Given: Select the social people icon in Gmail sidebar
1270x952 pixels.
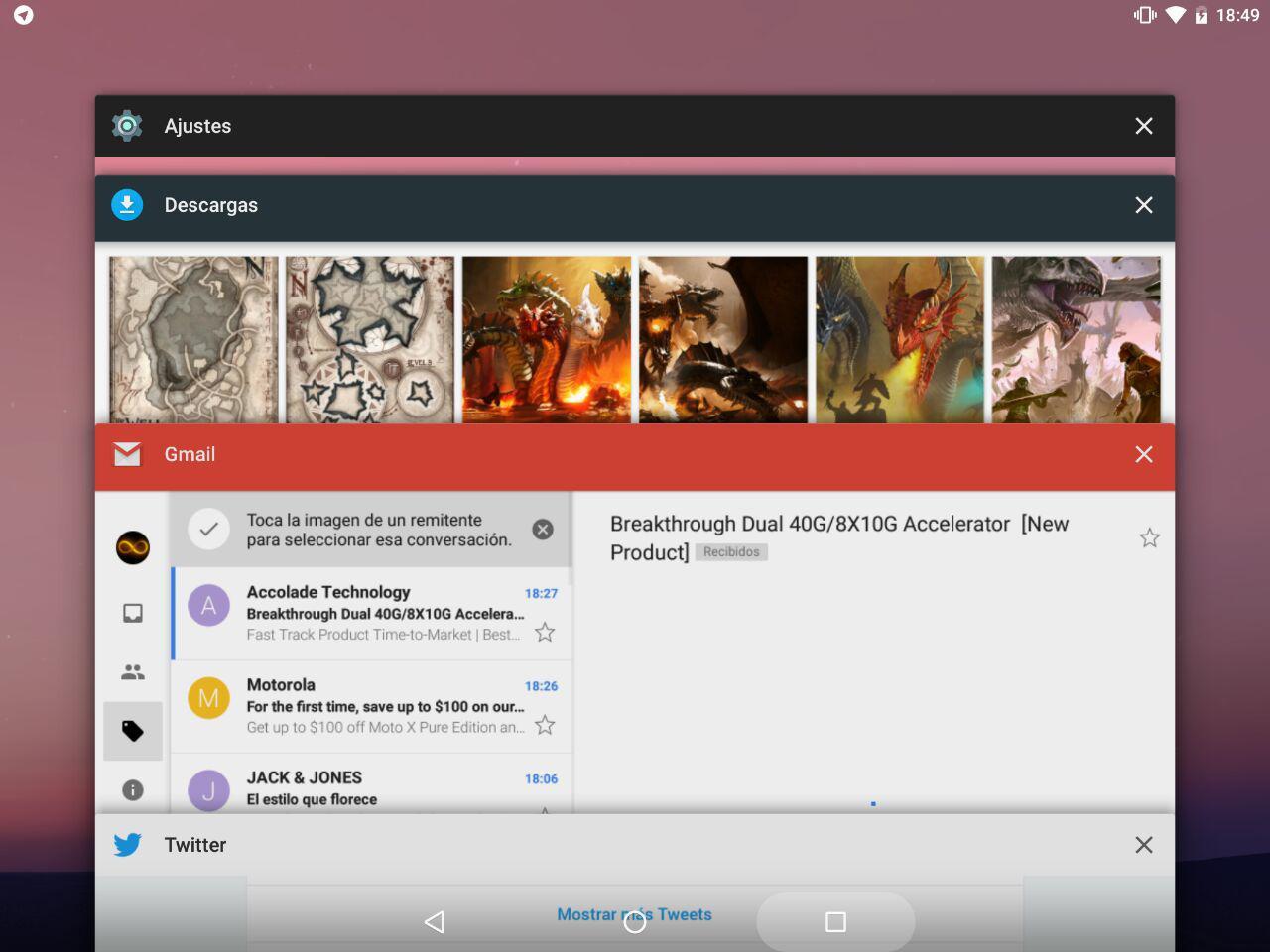Looking at the screenshot, I should pos(133,672).
